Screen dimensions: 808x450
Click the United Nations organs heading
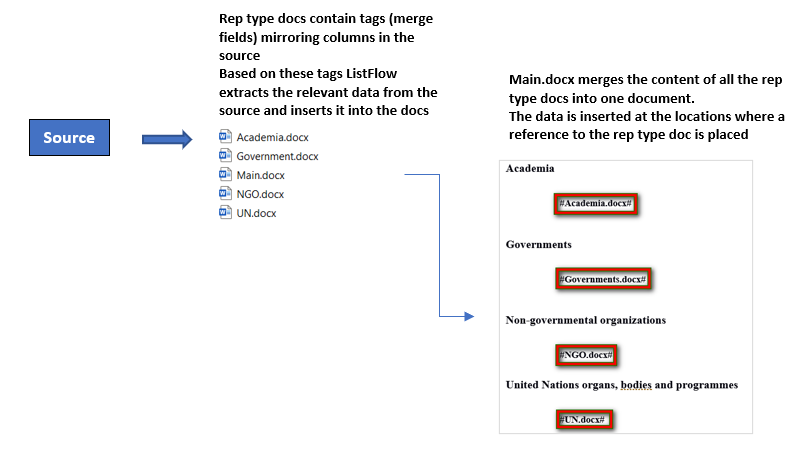point(621,385)
